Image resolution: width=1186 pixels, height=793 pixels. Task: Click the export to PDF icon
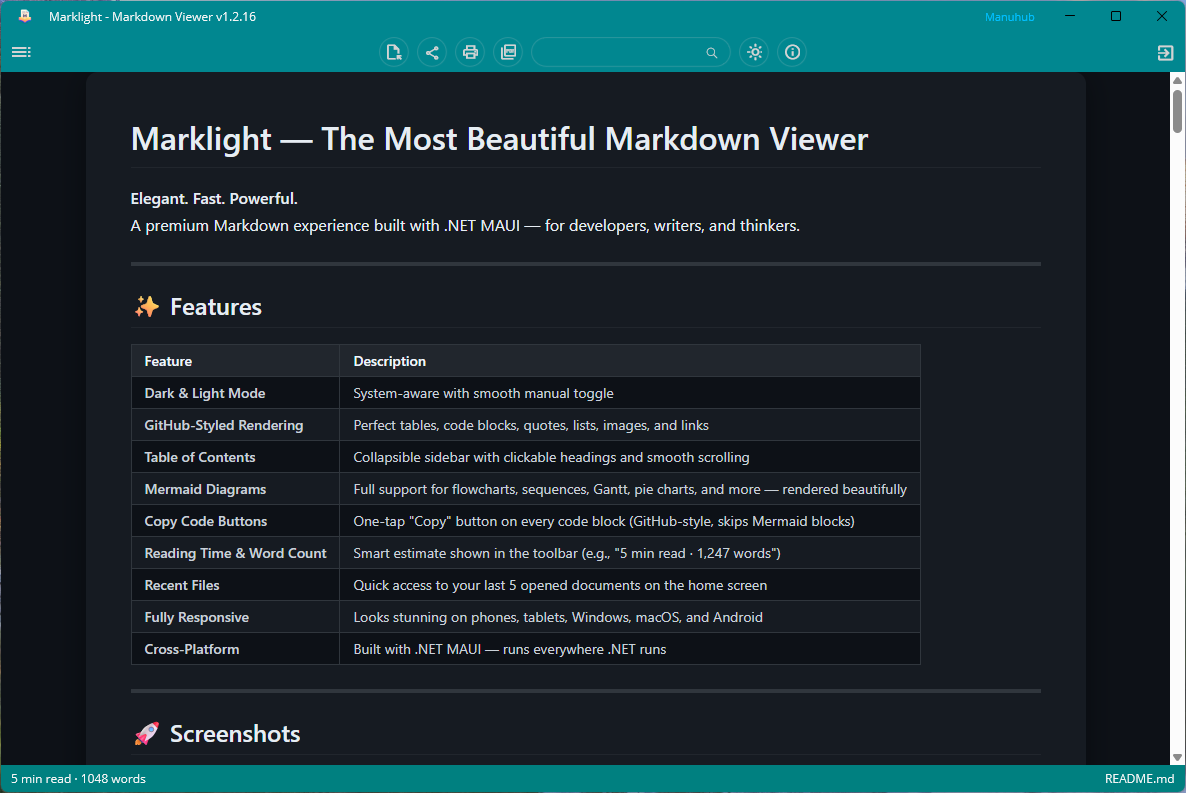tap(508, 52)
